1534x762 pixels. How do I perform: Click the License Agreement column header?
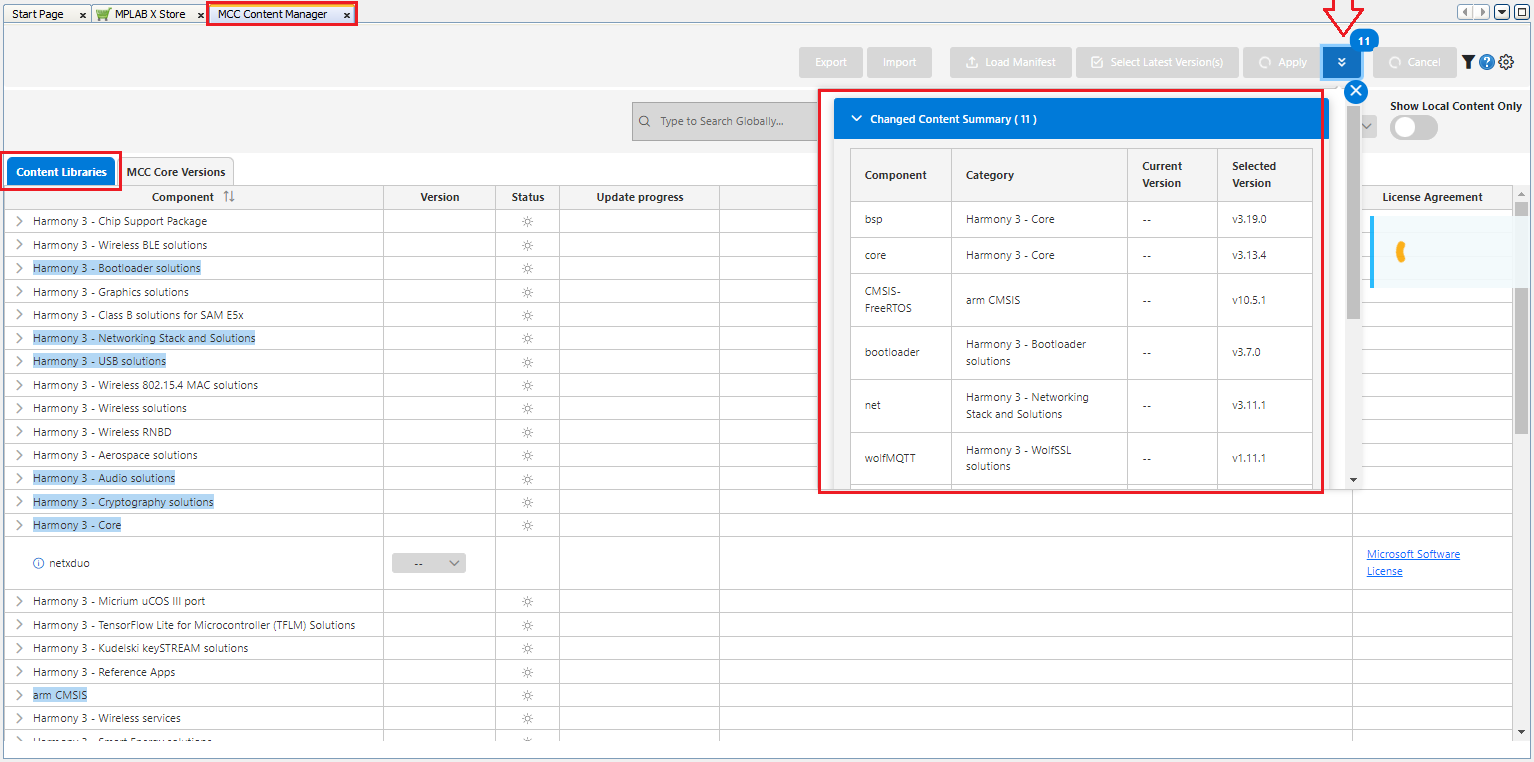(x=1432, y=197)
